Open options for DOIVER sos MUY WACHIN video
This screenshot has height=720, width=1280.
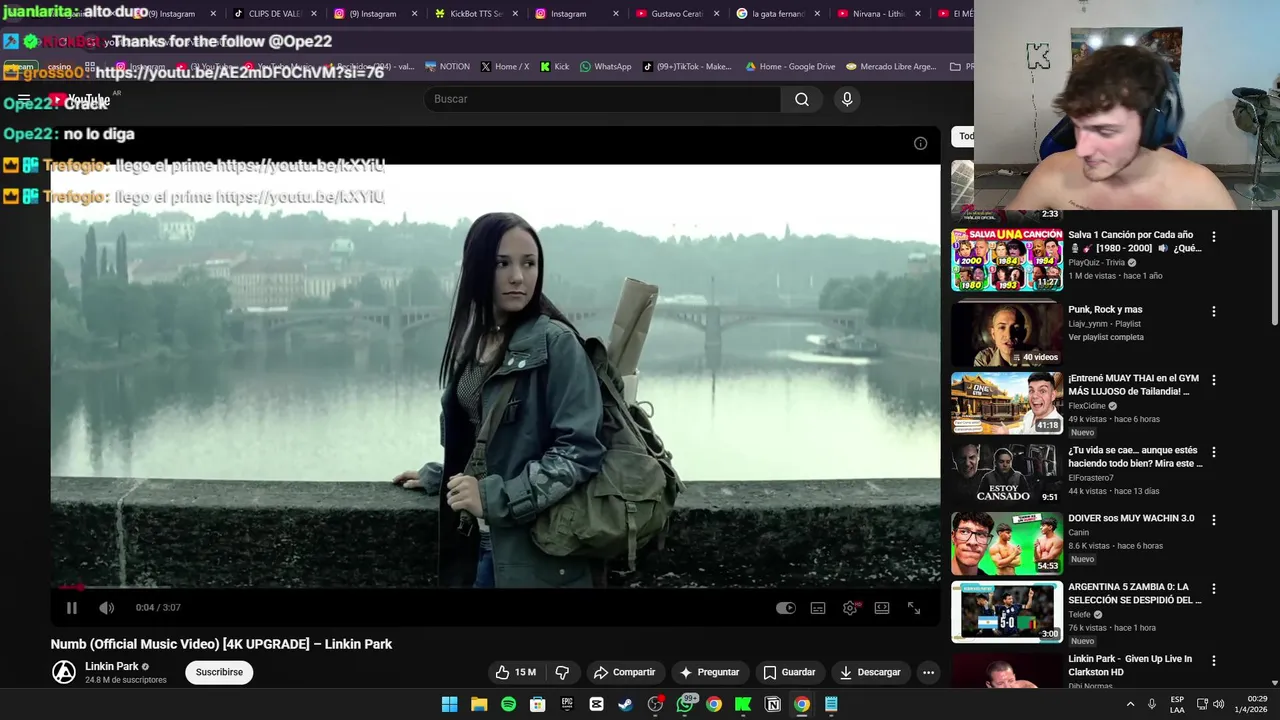click(1214, 520)
